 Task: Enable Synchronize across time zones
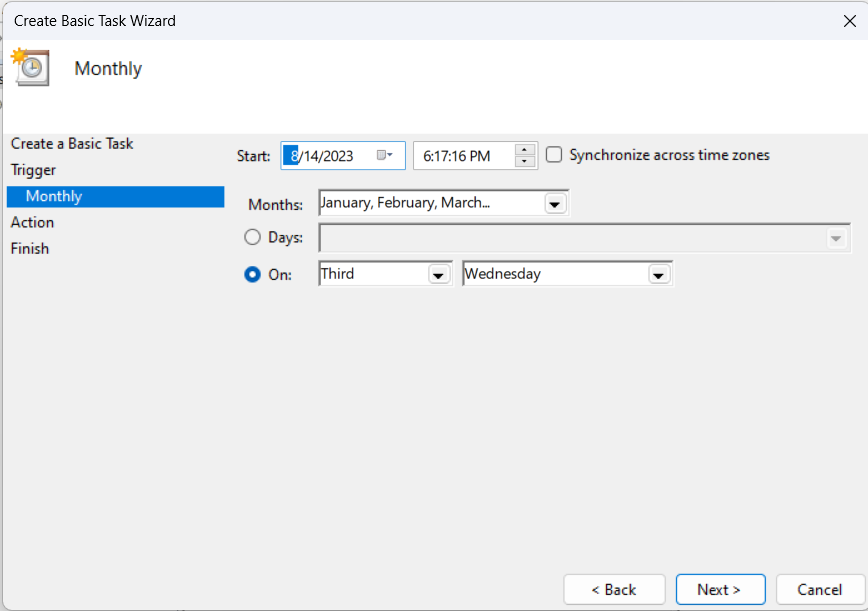[x=554, y=155]
